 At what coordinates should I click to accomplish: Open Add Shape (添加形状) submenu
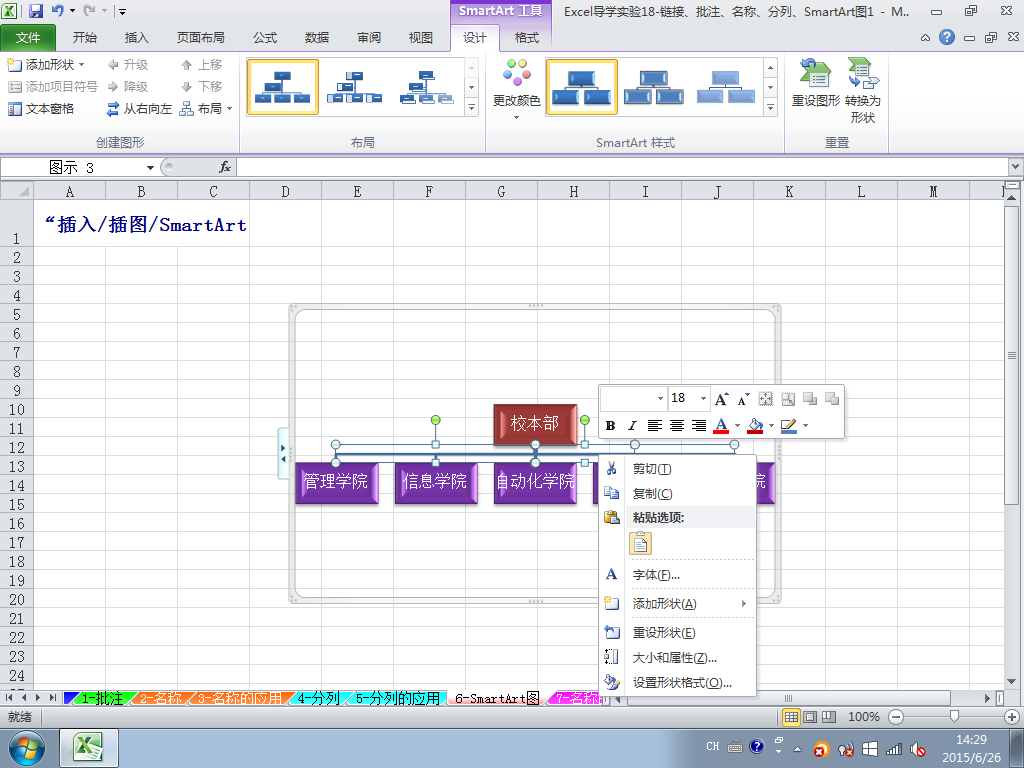[677, 603]
